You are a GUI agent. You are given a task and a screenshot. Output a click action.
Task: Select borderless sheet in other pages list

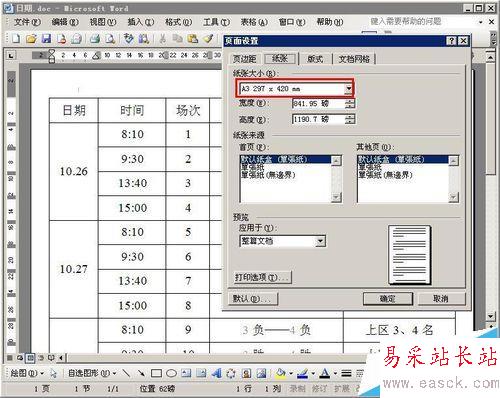click(403, 175)
